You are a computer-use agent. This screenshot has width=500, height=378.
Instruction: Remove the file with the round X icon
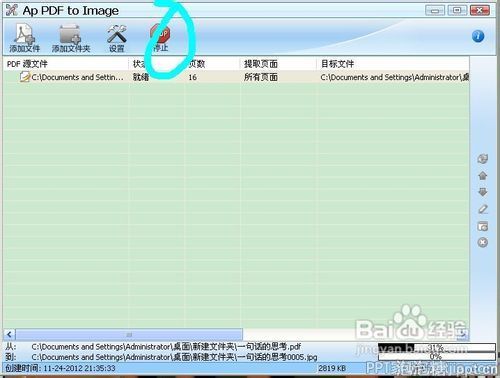coord(482,242)
